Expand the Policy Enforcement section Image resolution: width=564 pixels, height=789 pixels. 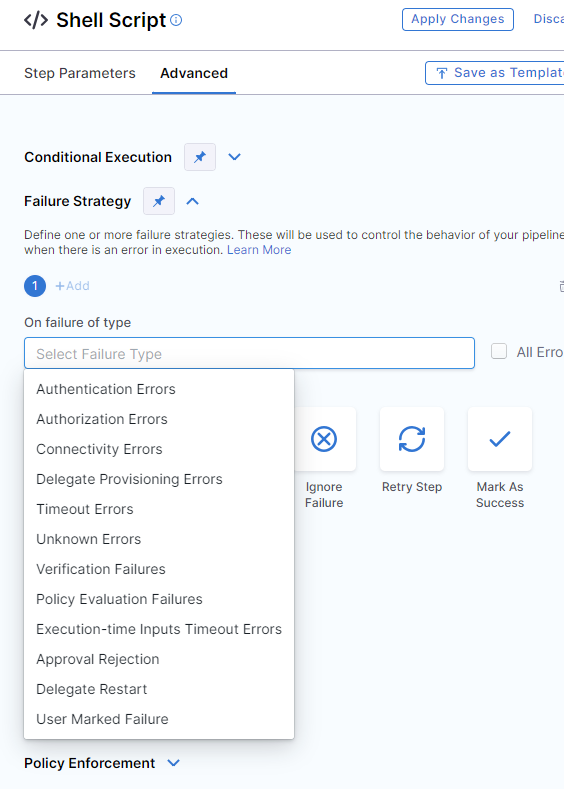[174, 763]
